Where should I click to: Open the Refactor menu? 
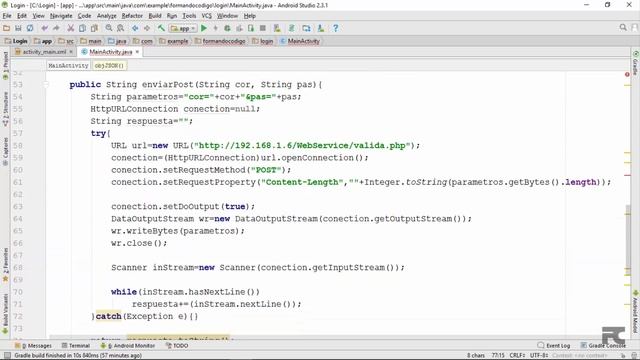[132, 16]
